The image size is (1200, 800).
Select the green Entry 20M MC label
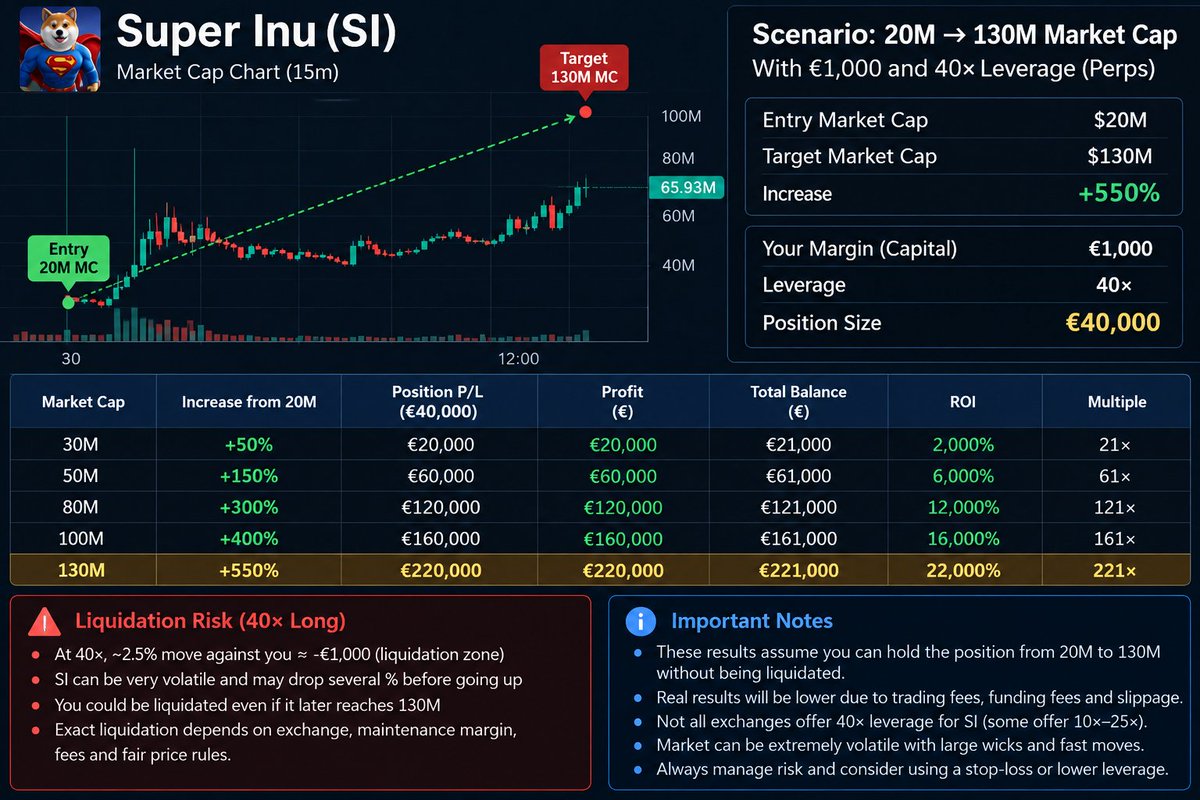(x=68, y=259)
